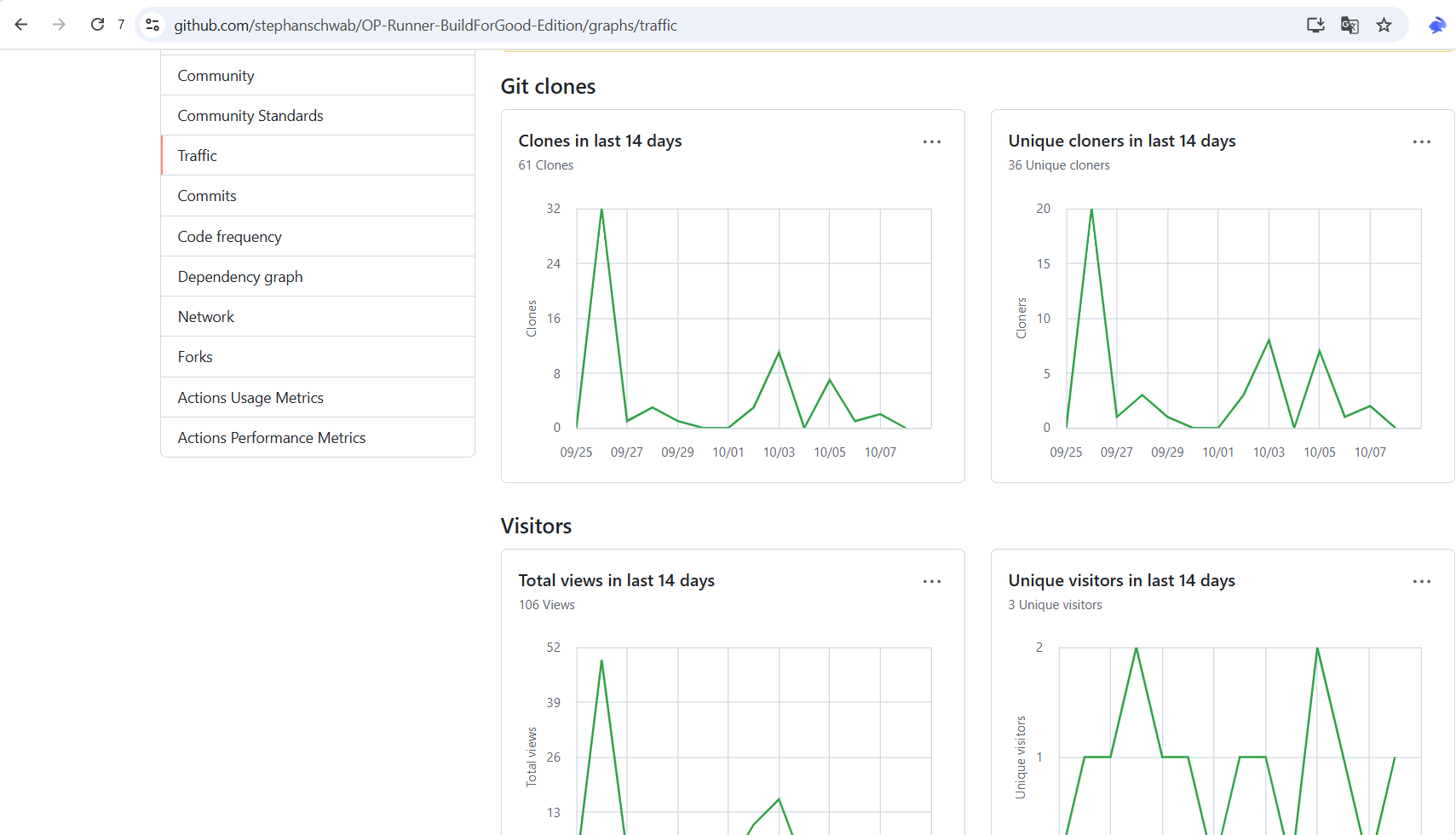
Task: Click the browser forward arrow
Action: click(x=59, y=25)
